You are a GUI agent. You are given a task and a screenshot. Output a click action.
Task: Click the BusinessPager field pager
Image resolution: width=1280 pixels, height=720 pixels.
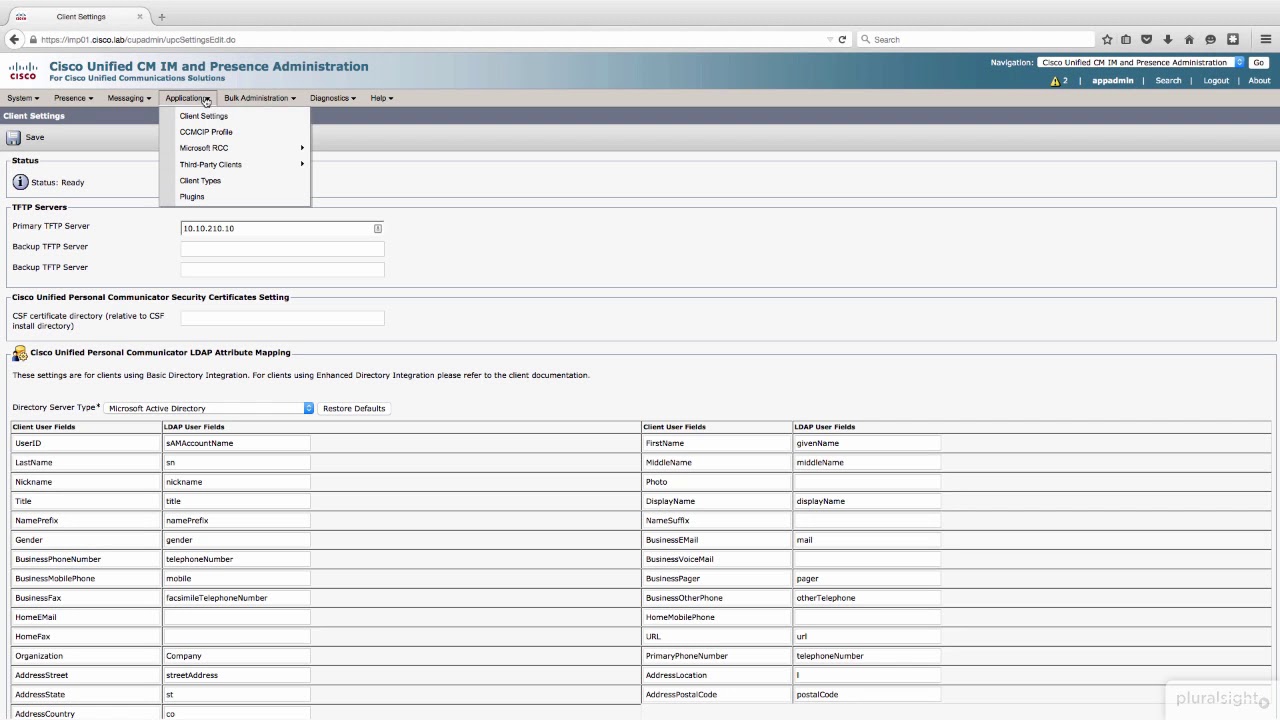(x=867, y=579)
